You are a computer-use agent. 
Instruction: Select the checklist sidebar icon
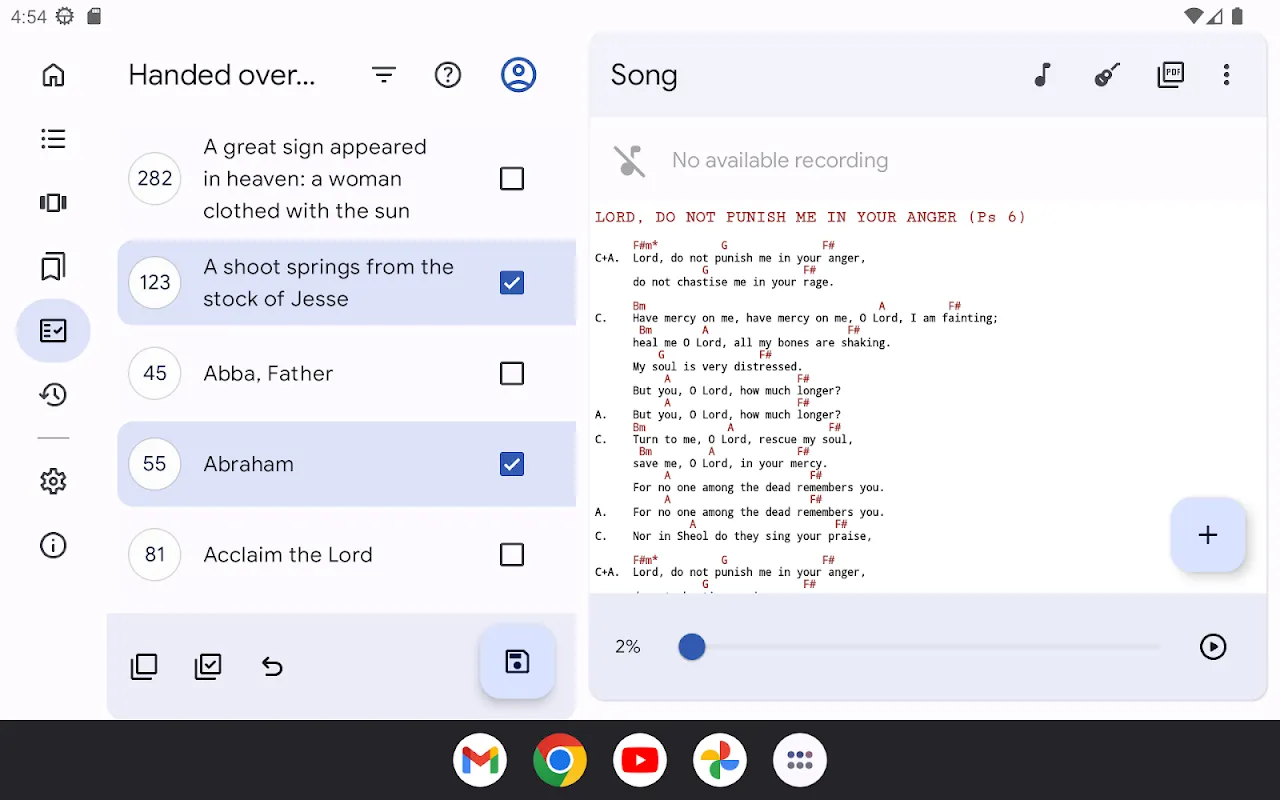point(53,331)
